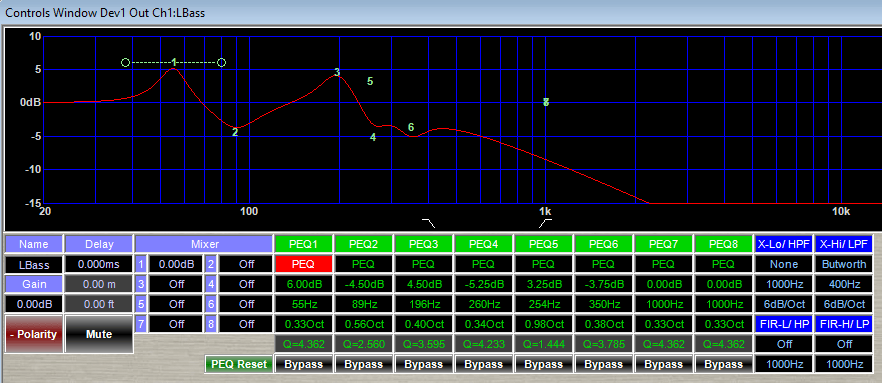Click the 0.00 m delay distance field
This screenshot has height=383, width=882.
[99, 285]
